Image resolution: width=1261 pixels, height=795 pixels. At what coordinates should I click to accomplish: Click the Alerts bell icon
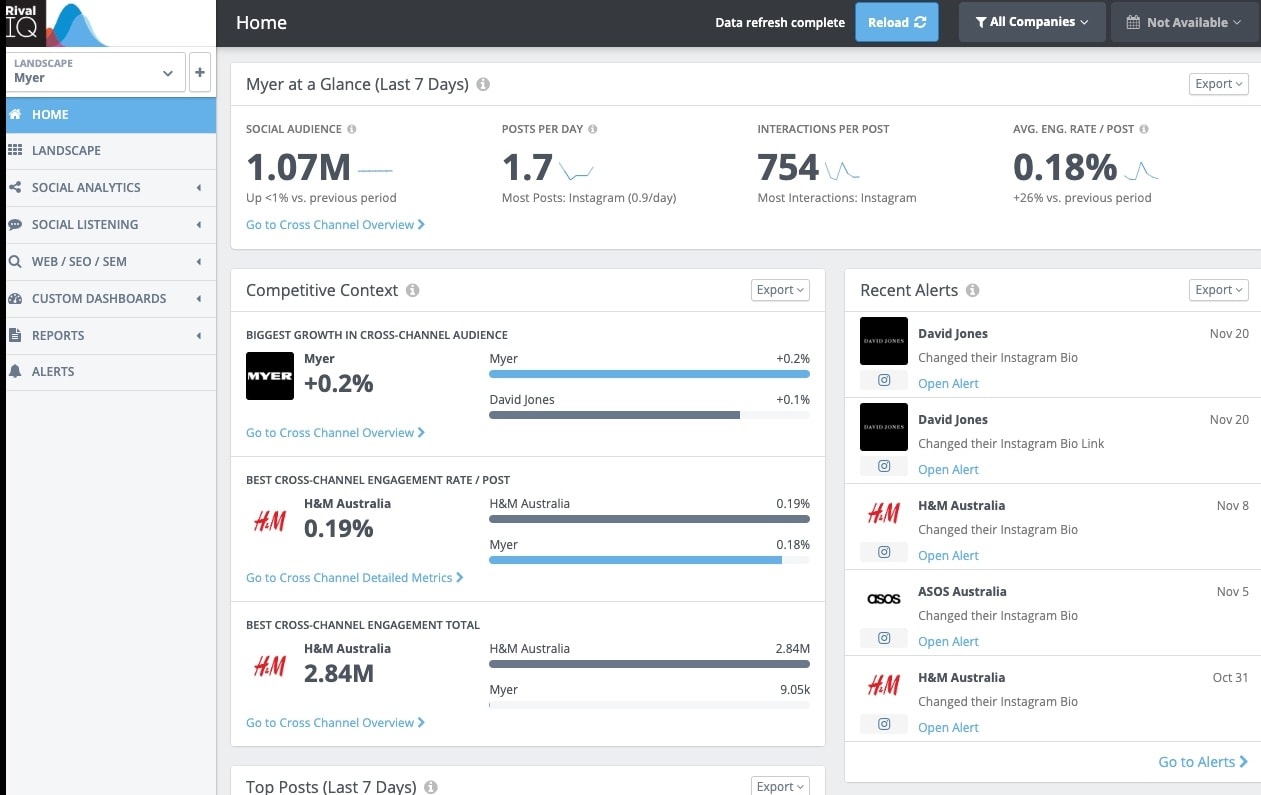coord(14,371)
